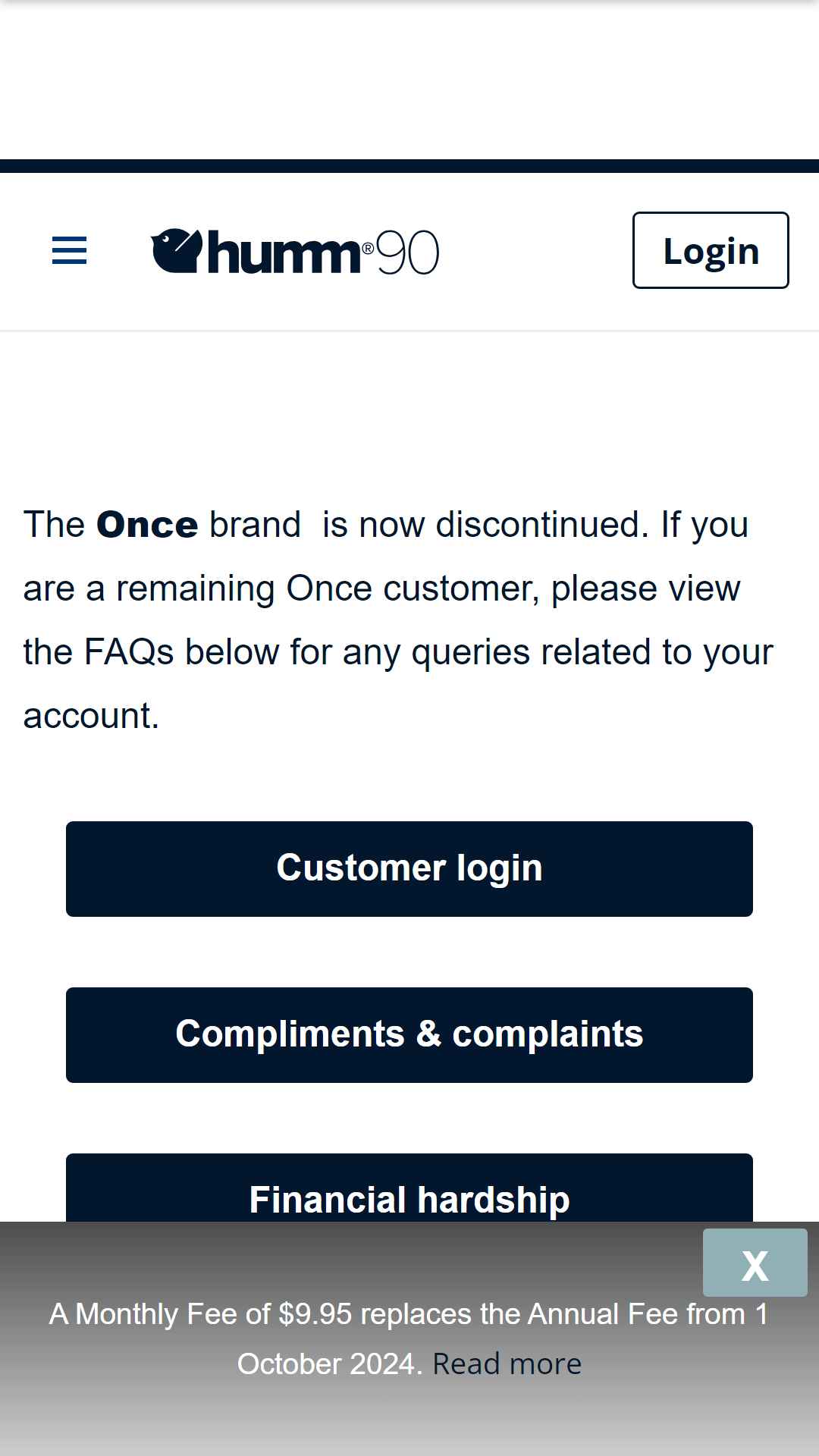Follow the Read more link
This screenshot has height=1456, width=819.
click(x=507, y=1363)
